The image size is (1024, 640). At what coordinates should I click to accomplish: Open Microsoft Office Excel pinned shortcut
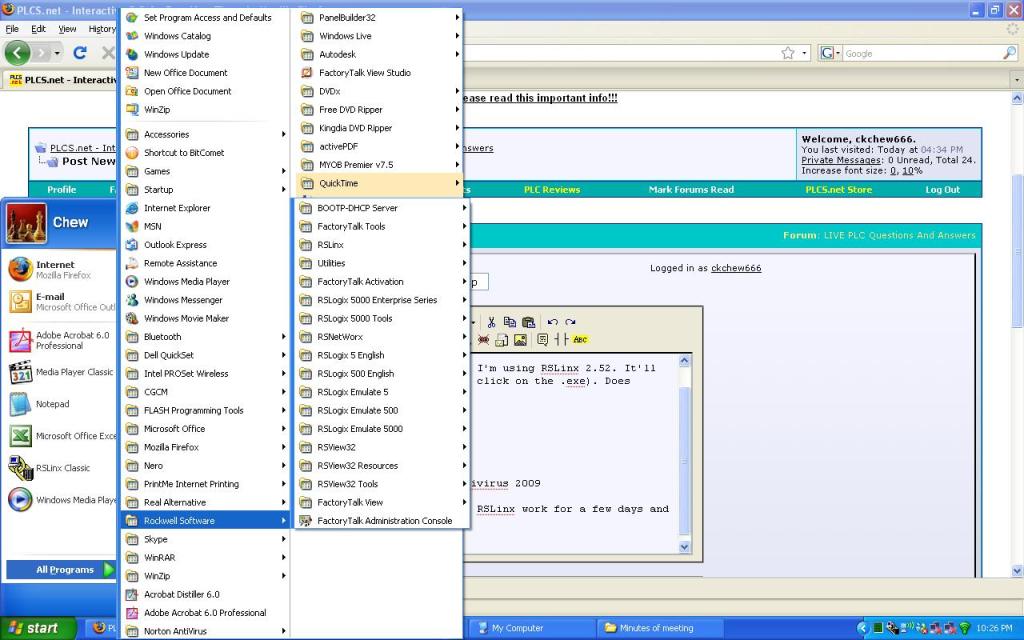[x=62, y=436]
